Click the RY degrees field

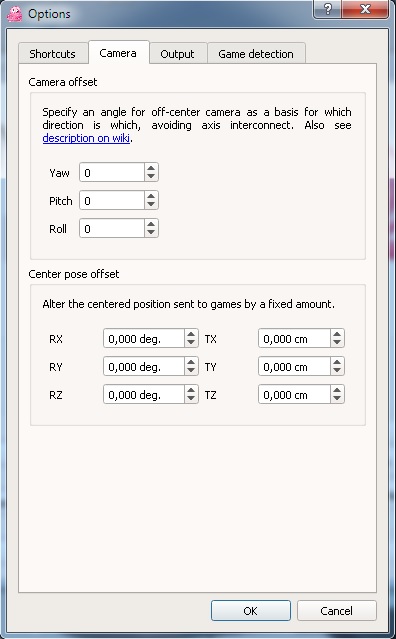coord(144,366)
